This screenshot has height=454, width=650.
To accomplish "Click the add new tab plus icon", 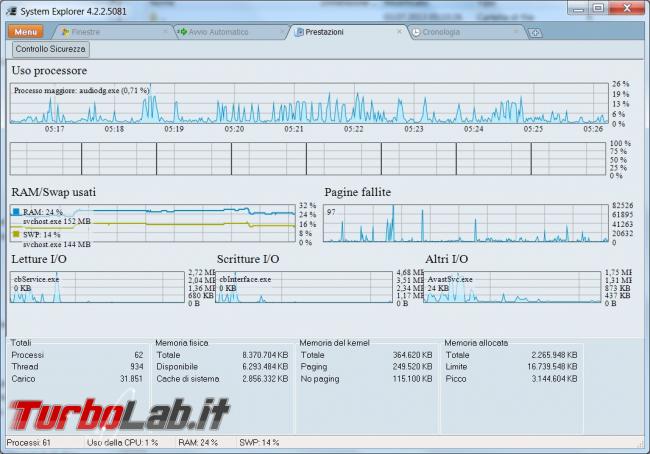I will tap(535, 33).
